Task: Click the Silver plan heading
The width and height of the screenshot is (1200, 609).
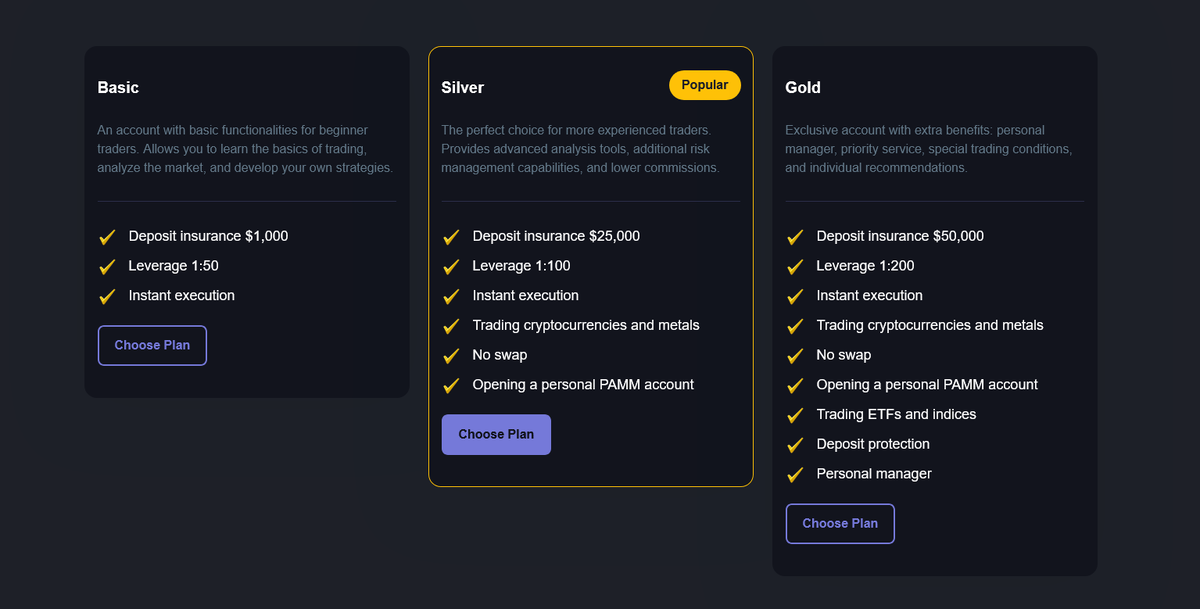Action: [462, 88]
